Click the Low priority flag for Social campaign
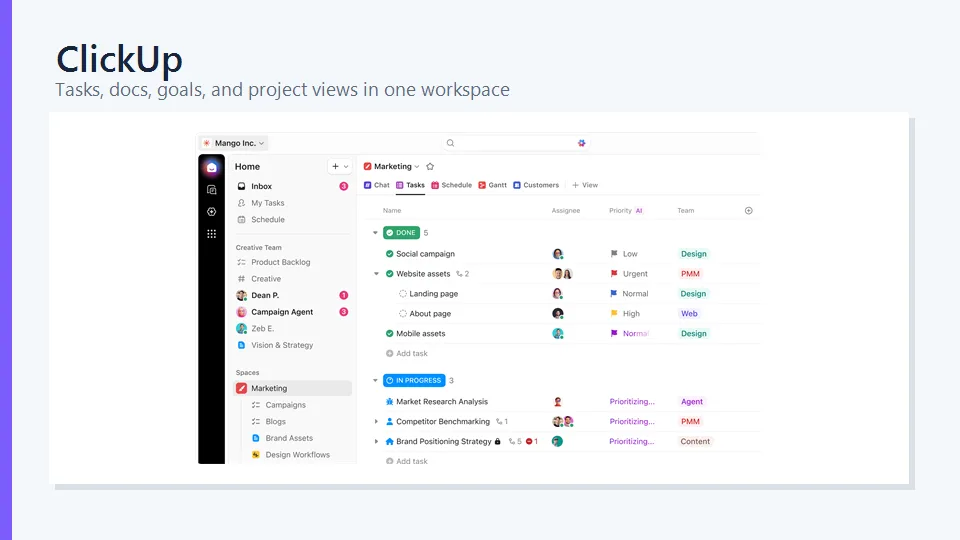This screenshot has height=540, width=960. 614,253
